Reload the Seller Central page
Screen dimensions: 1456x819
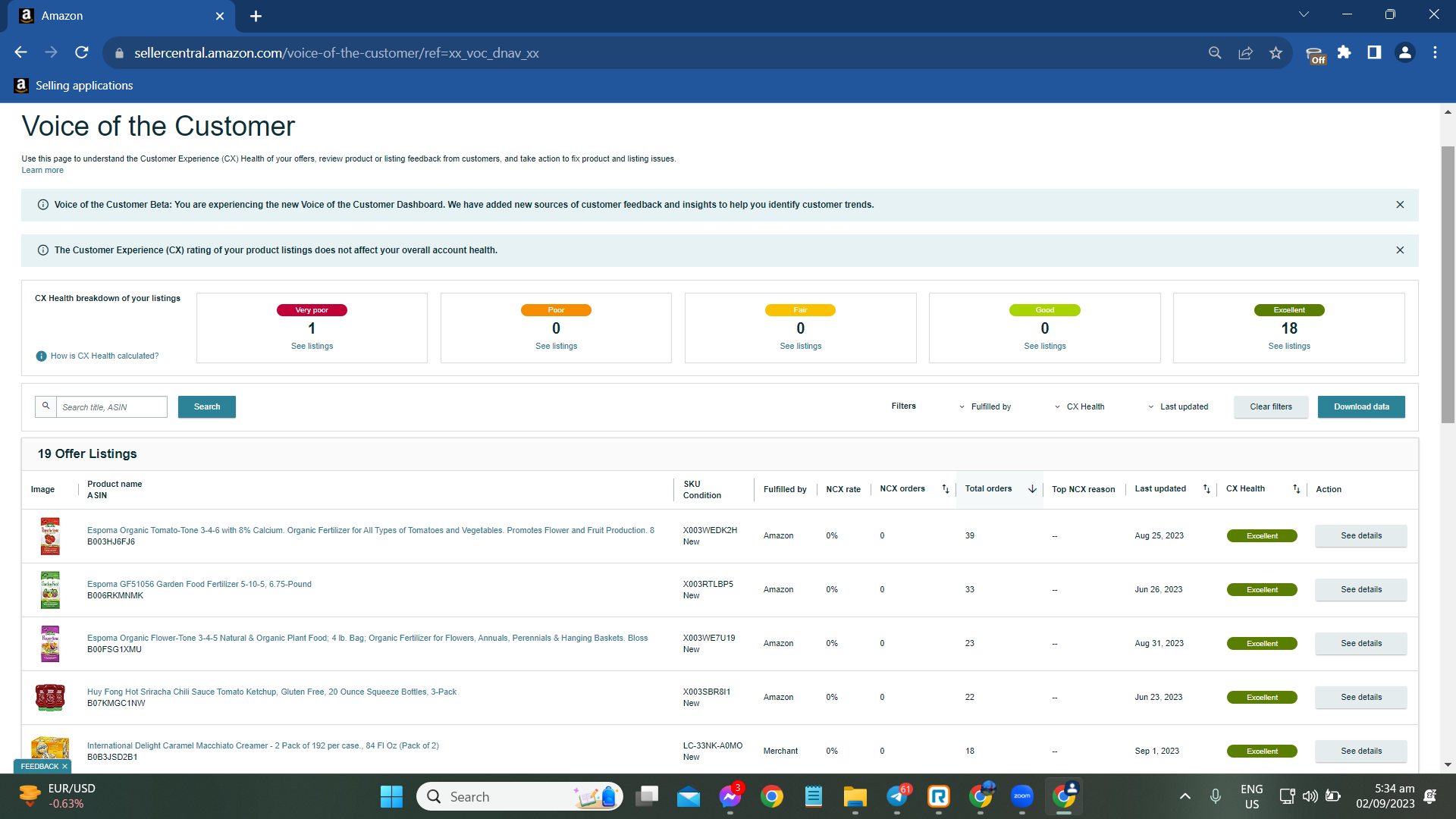pyautogui.click(x=82, y=52)
